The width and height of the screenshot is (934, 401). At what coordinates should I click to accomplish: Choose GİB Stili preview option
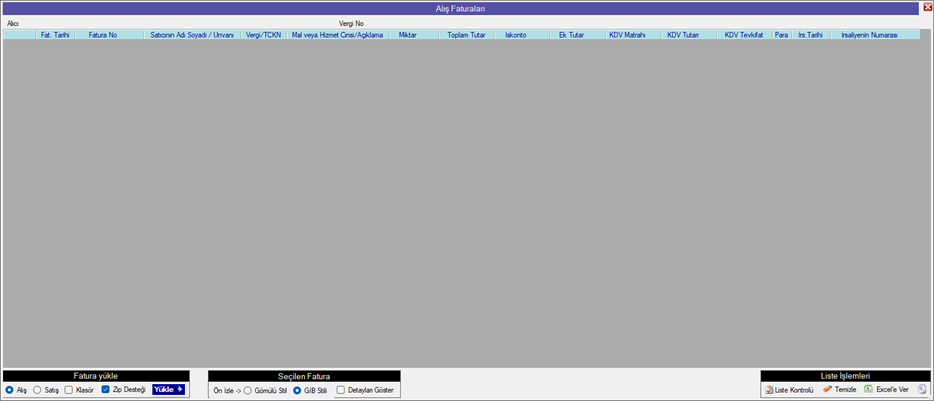[x=297, y=390]
